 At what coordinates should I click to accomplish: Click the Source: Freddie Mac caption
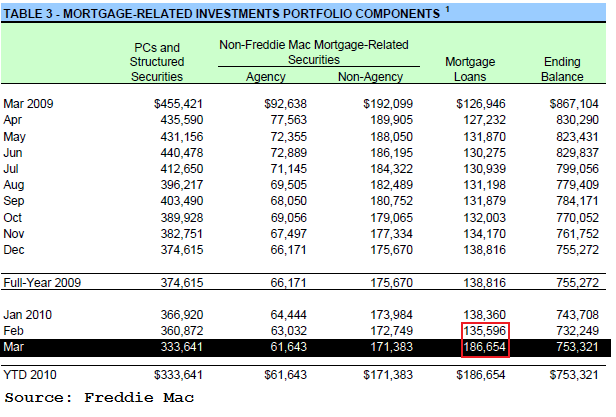(x=98, y=399)
